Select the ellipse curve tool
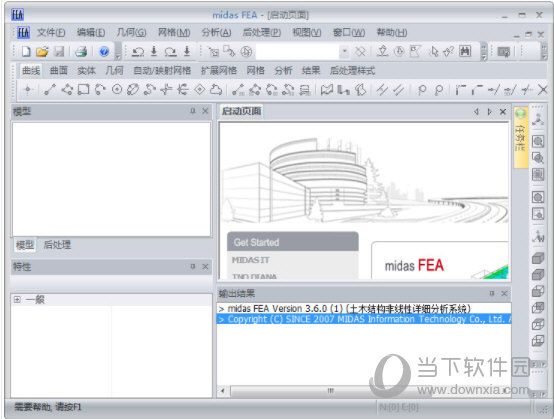This screenshot has width=554, height=419. coord(133,90)
